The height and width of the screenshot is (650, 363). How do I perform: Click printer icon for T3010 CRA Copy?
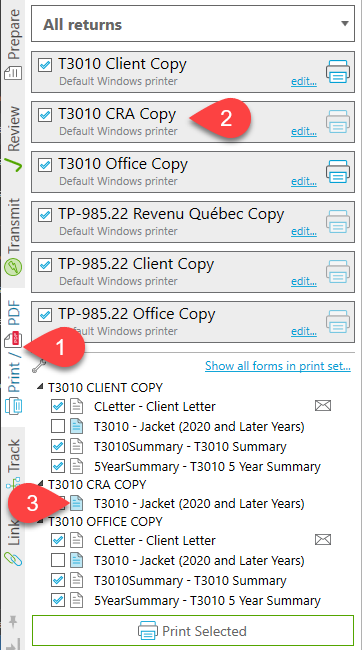(338, 121)
